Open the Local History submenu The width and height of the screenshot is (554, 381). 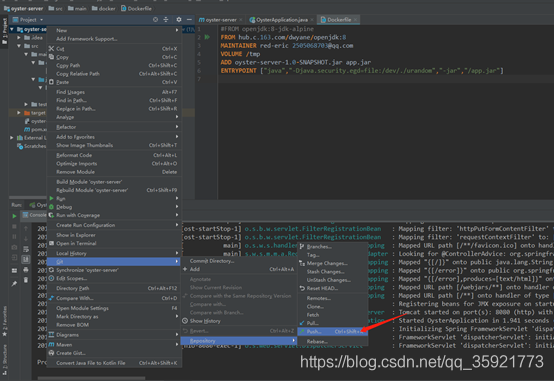[114, 253]
